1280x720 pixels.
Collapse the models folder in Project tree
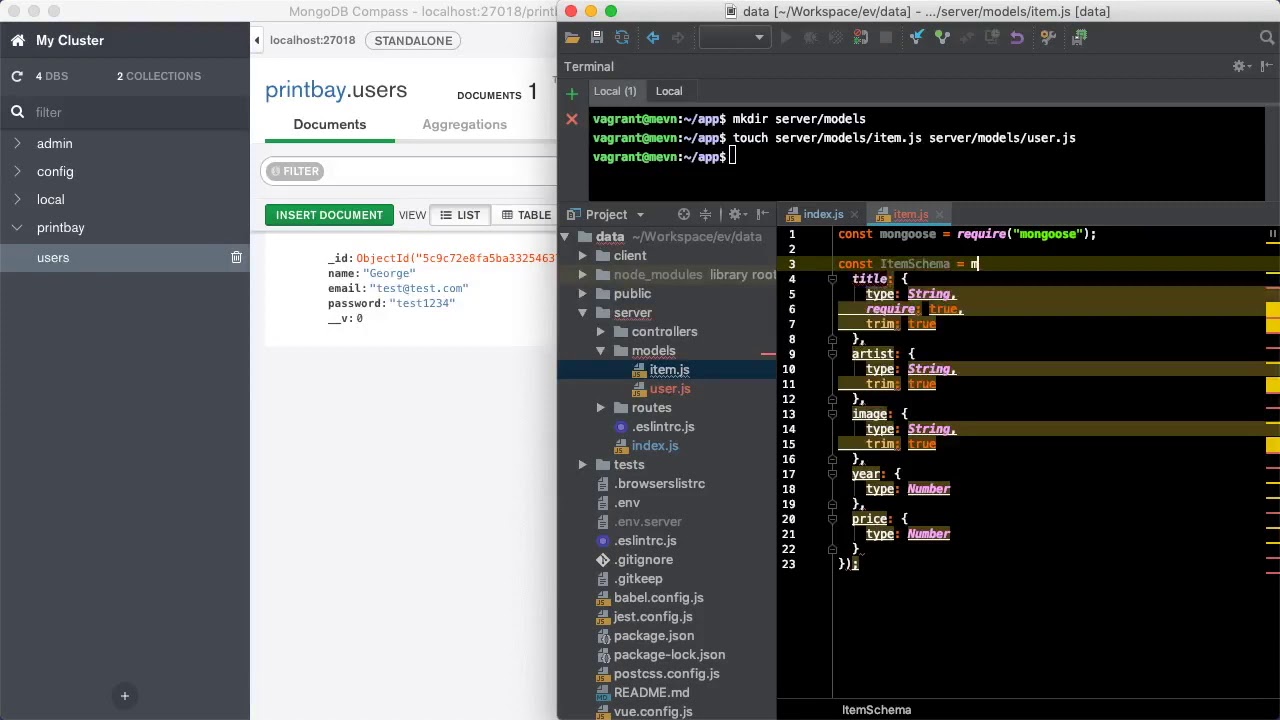(601, 351)
